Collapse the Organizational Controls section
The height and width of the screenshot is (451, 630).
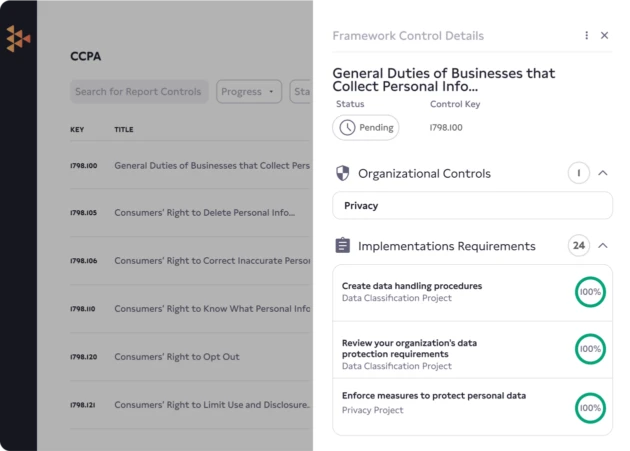[x=603, y=173]
